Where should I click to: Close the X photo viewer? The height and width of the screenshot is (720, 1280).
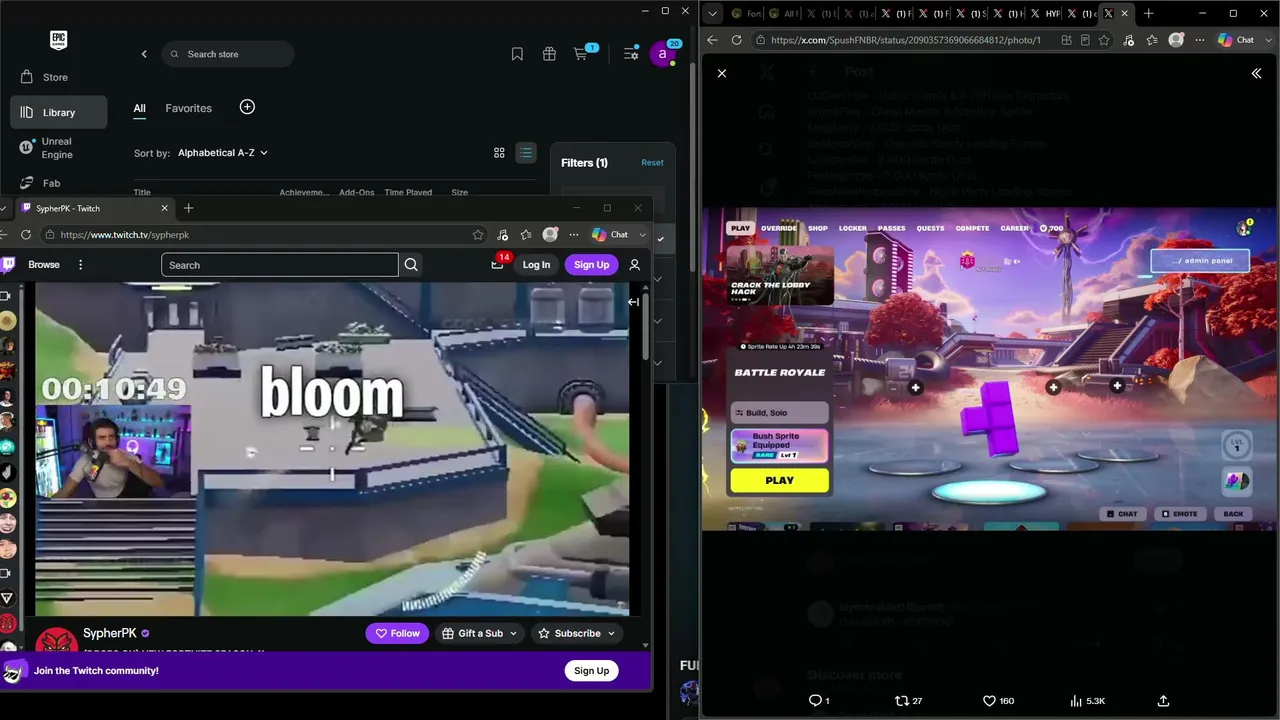point(722,73)
